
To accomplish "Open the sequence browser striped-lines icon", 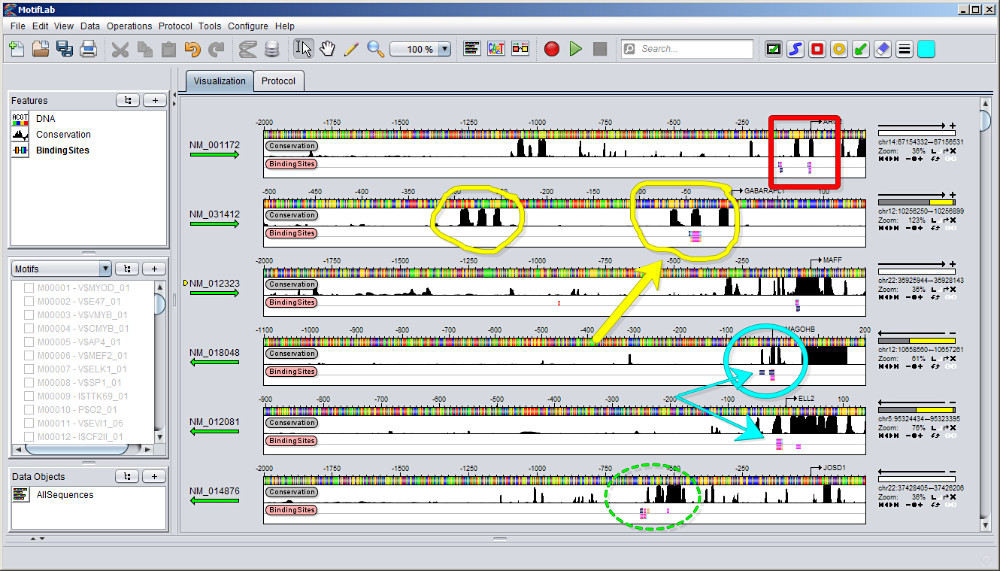I will tap(472, 49).
